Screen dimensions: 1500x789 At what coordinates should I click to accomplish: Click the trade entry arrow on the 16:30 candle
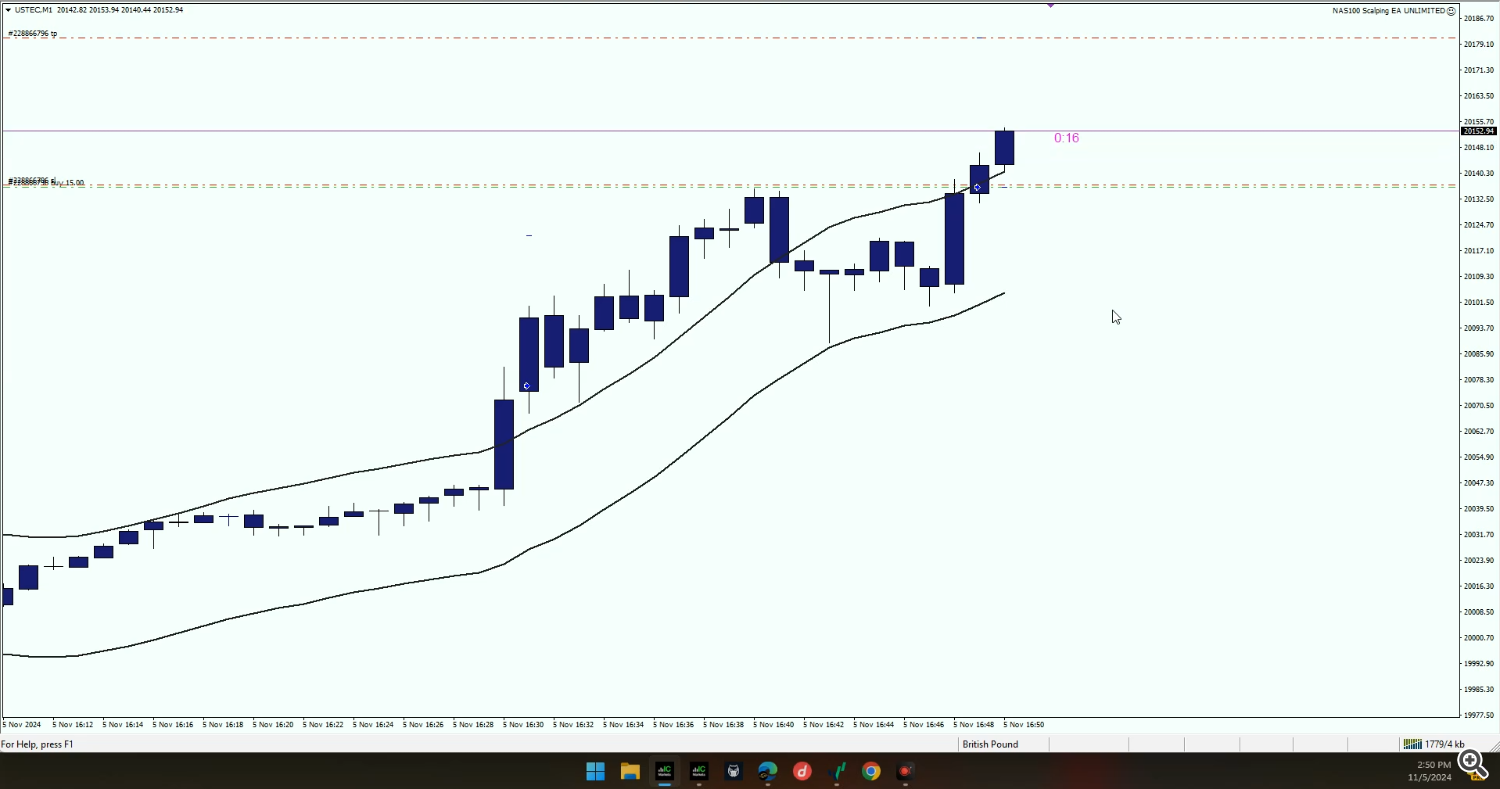tap(526, 386)
